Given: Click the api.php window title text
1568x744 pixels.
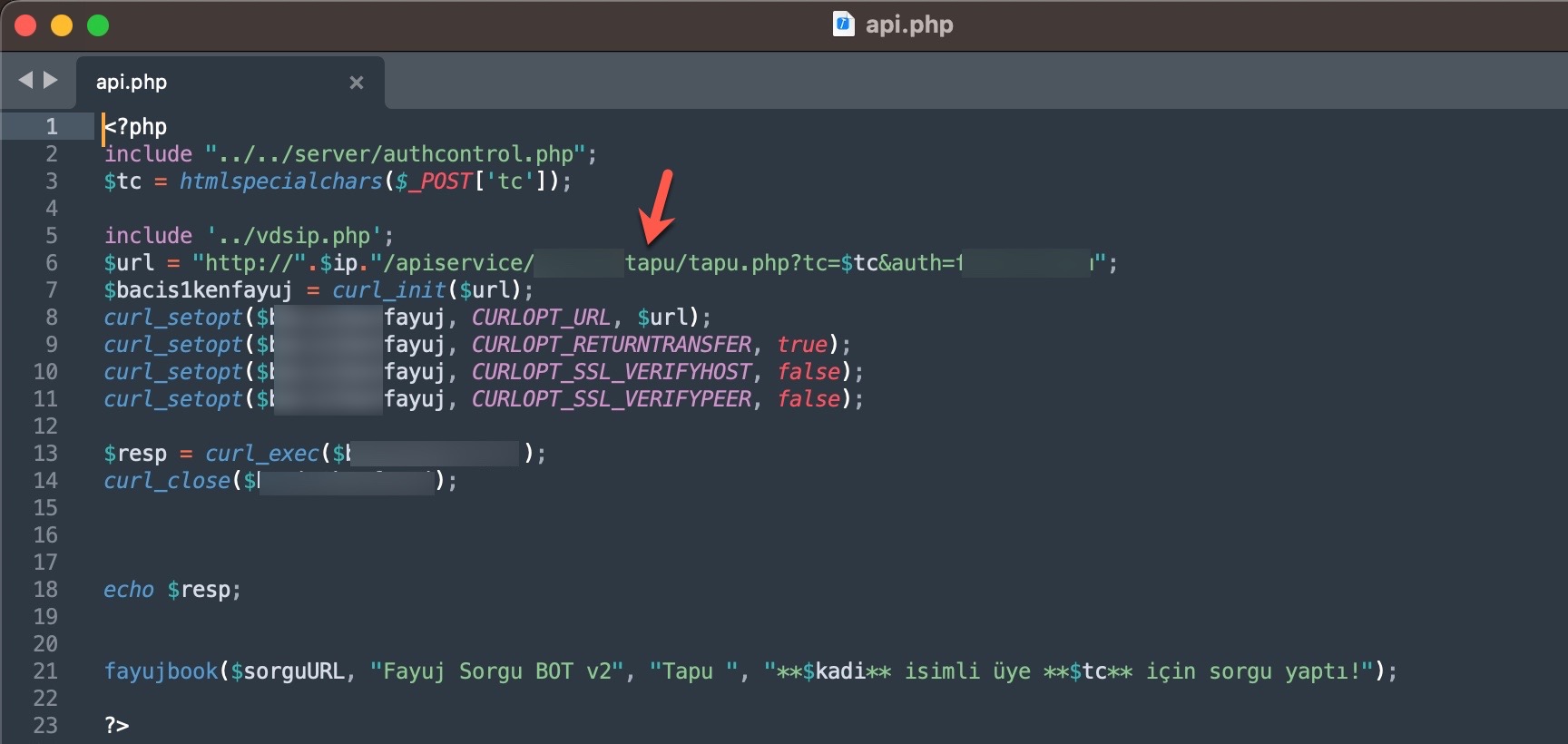Looking at the screenshot, I should pos(909,24).
